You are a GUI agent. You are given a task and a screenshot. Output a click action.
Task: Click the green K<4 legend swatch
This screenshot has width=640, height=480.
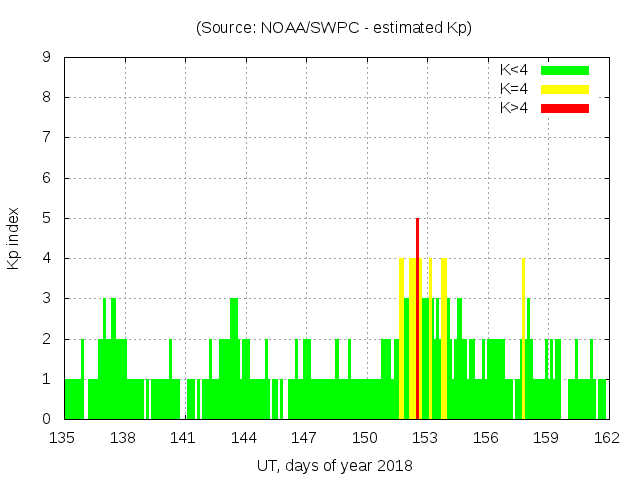(x=565, y=70)
